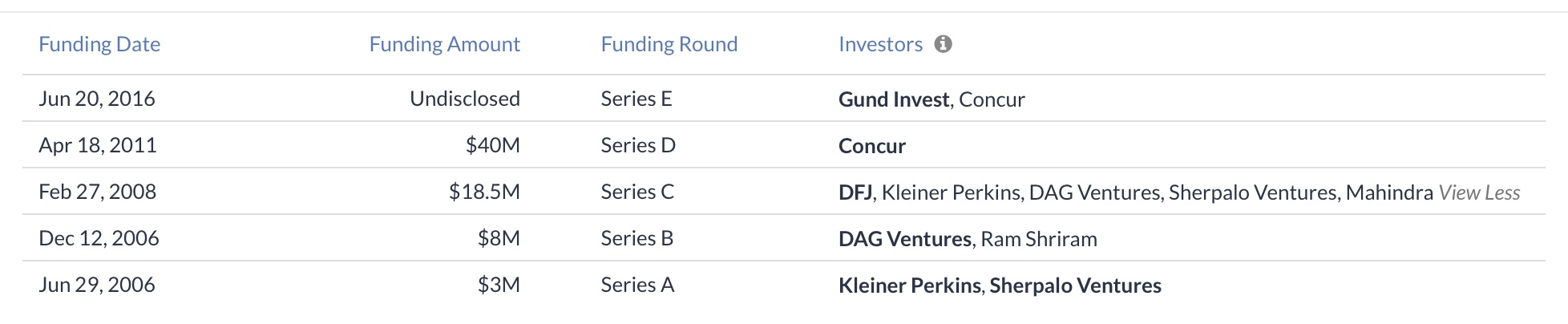
Task: Click the Investors info icon
Action: (944, 44)
